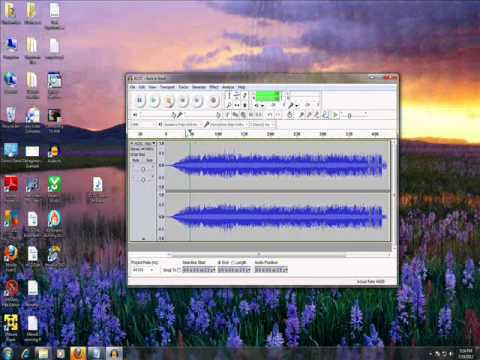Click the Play-at-speed green arrow

click(336, 115)
